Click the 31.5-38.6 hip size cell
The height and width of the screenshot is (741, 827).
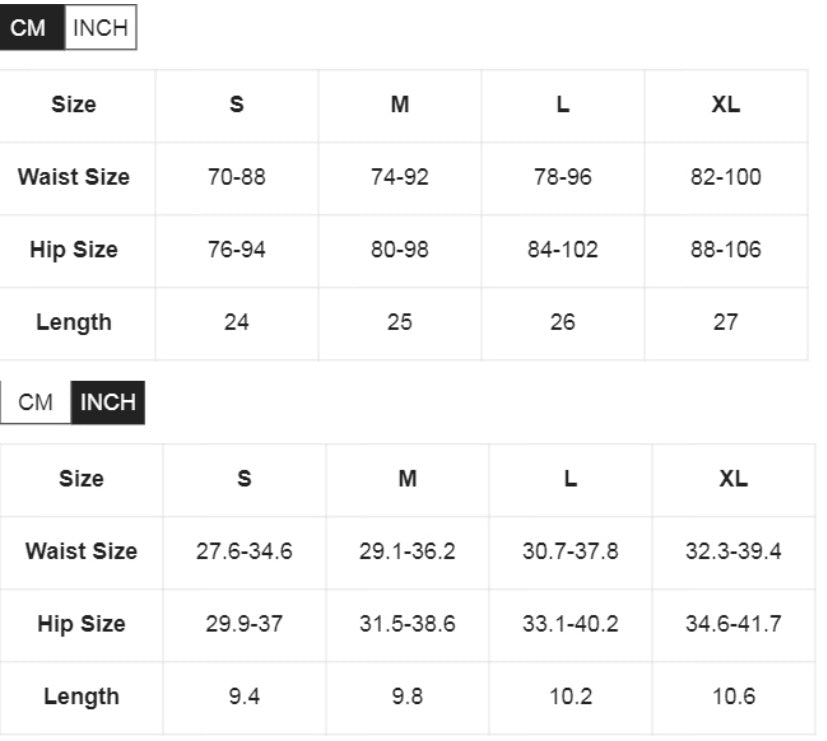(x=407, y=624)
